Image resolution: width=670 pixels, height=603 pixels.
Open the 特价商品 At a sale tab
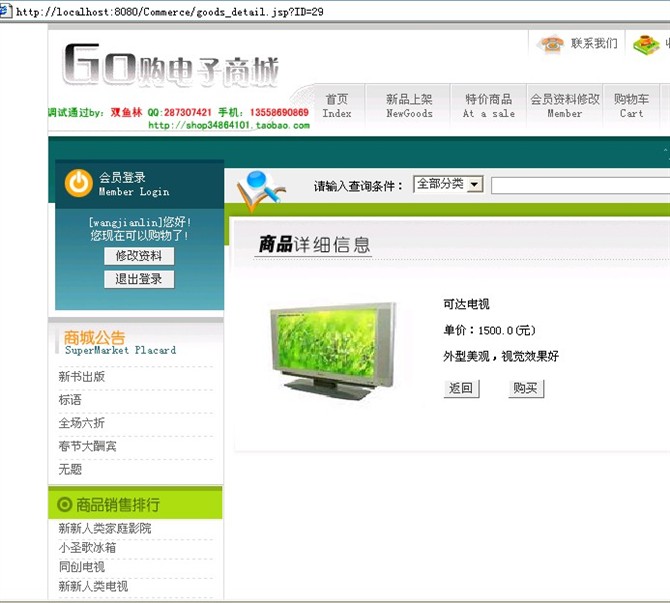click(488, 106)
